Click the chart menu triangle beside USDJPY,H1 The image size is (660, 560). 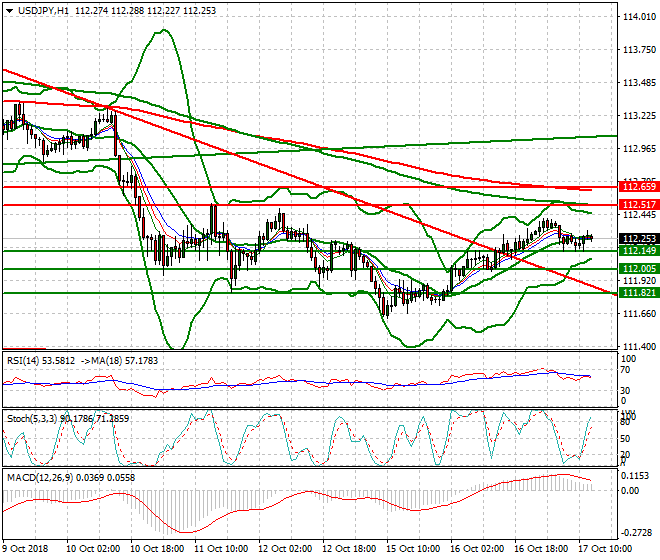click(9, 11)
